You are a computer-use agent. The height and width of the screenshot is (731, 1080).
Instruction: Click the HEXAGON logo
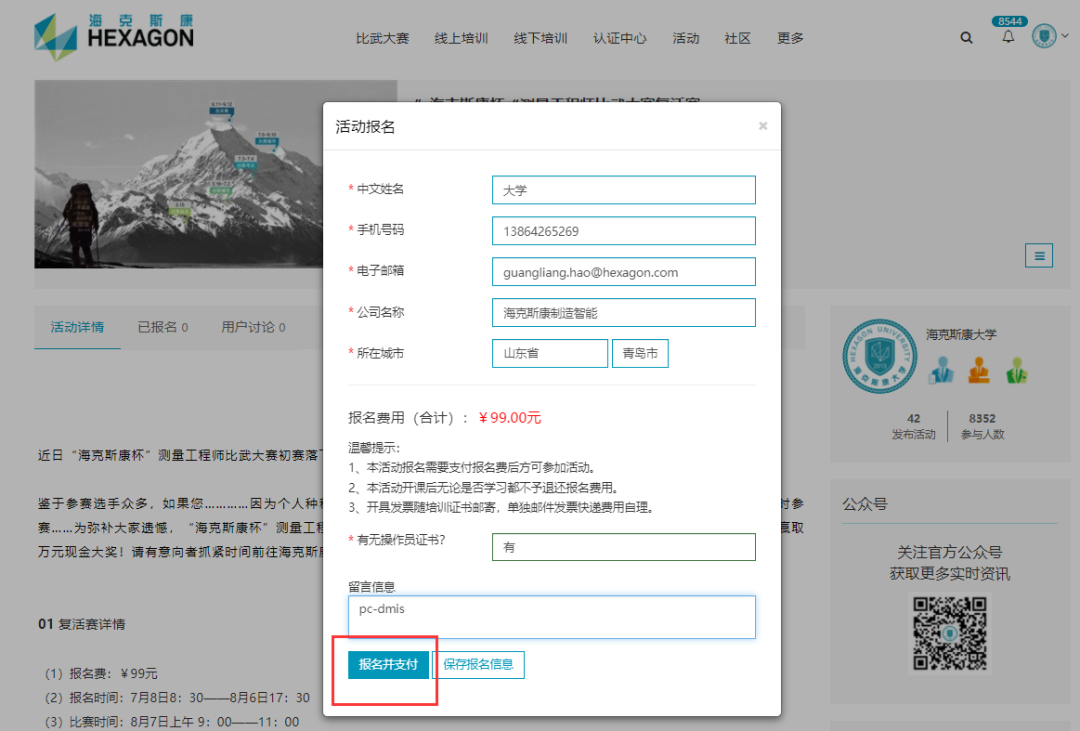point(113,33)
